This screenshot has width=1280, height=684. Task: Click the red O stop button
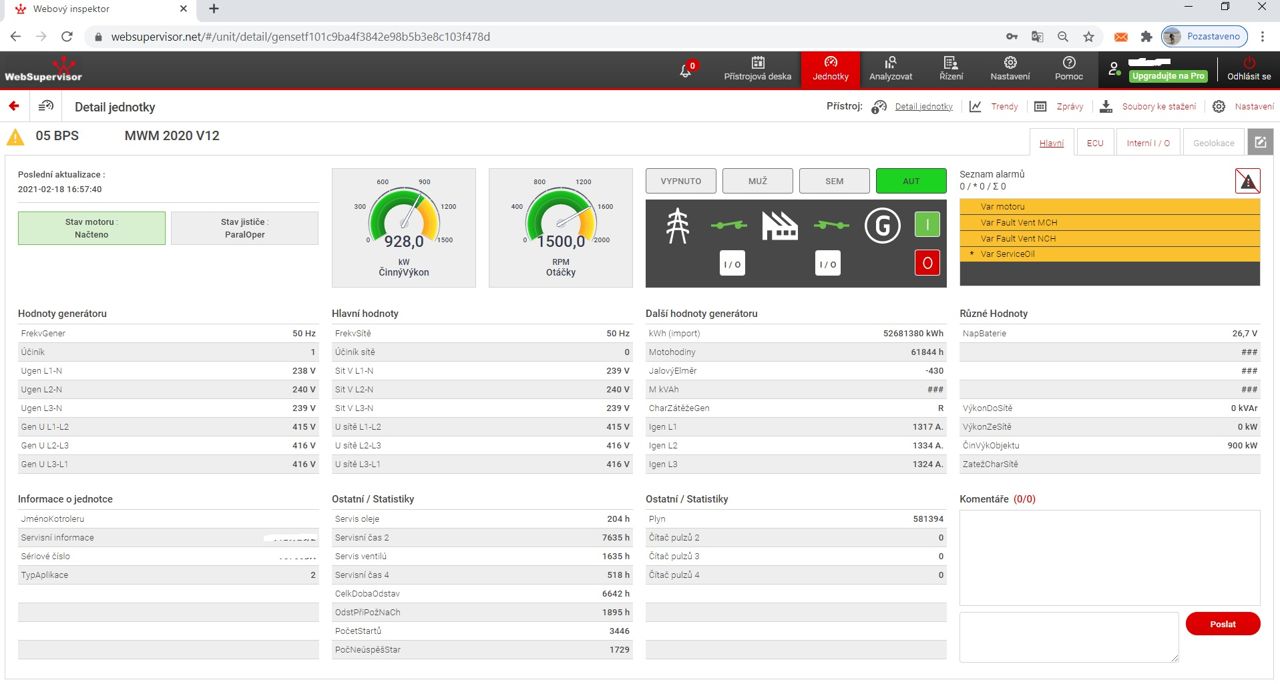tap(927, 263)
